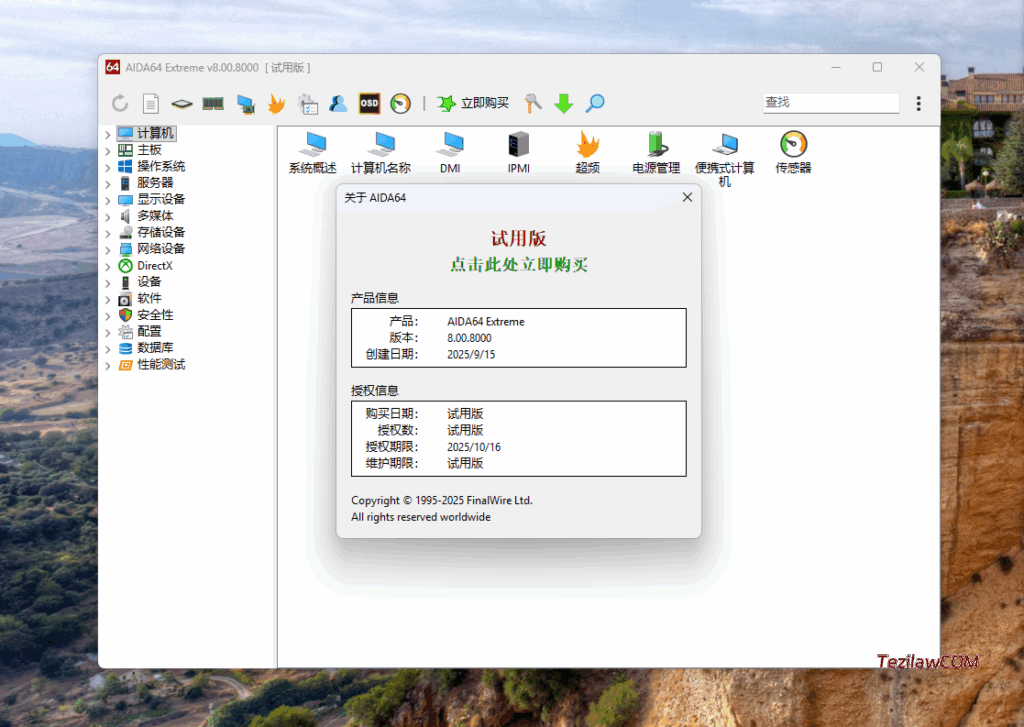Click the monitor diagnostics toolbar icon
The image size is (1024, 727).
pyautogui.click(x=246, y=104)
